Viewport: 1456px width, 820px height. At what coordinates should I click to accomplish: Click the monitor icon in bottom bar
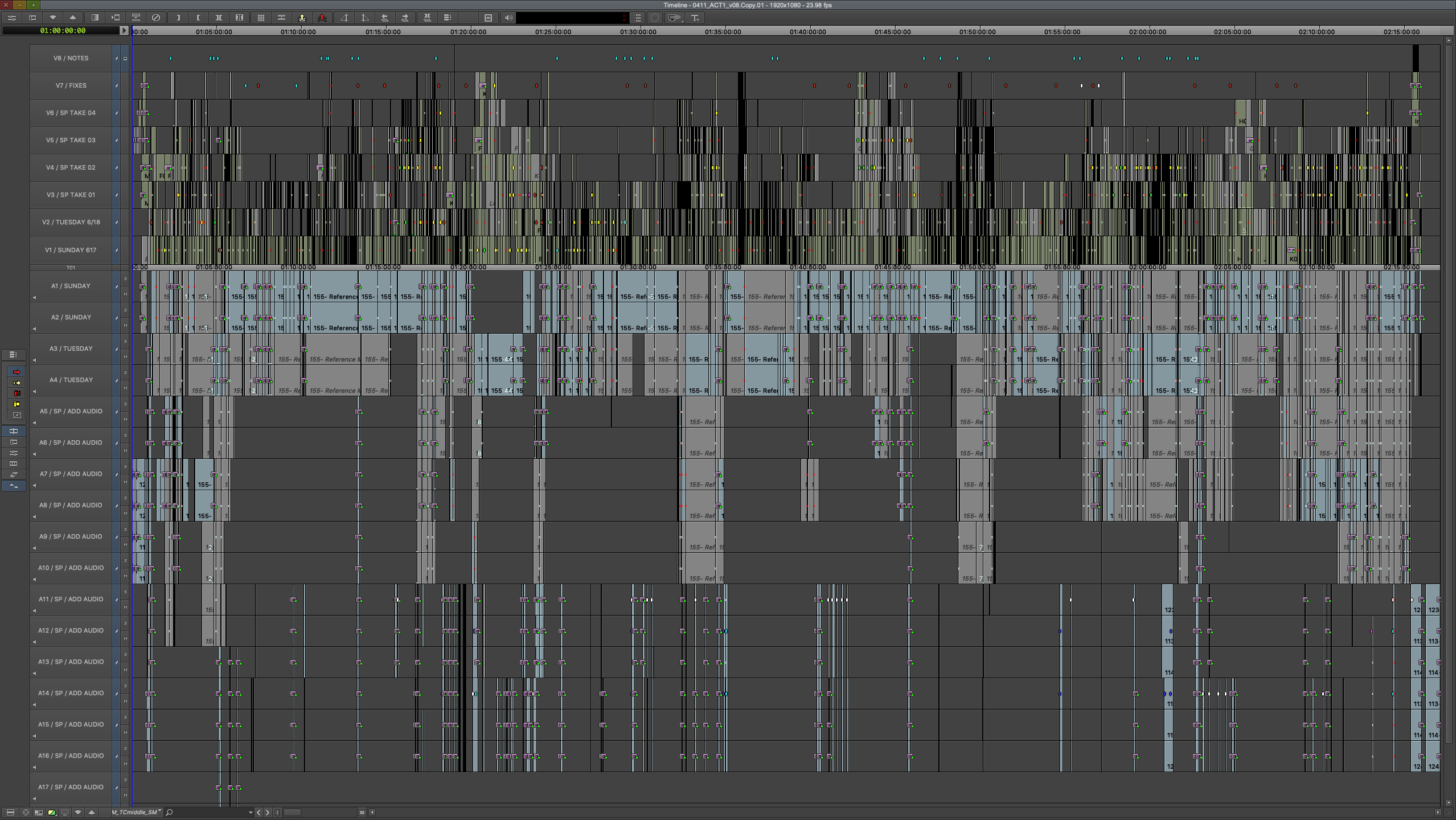point(64,812)
